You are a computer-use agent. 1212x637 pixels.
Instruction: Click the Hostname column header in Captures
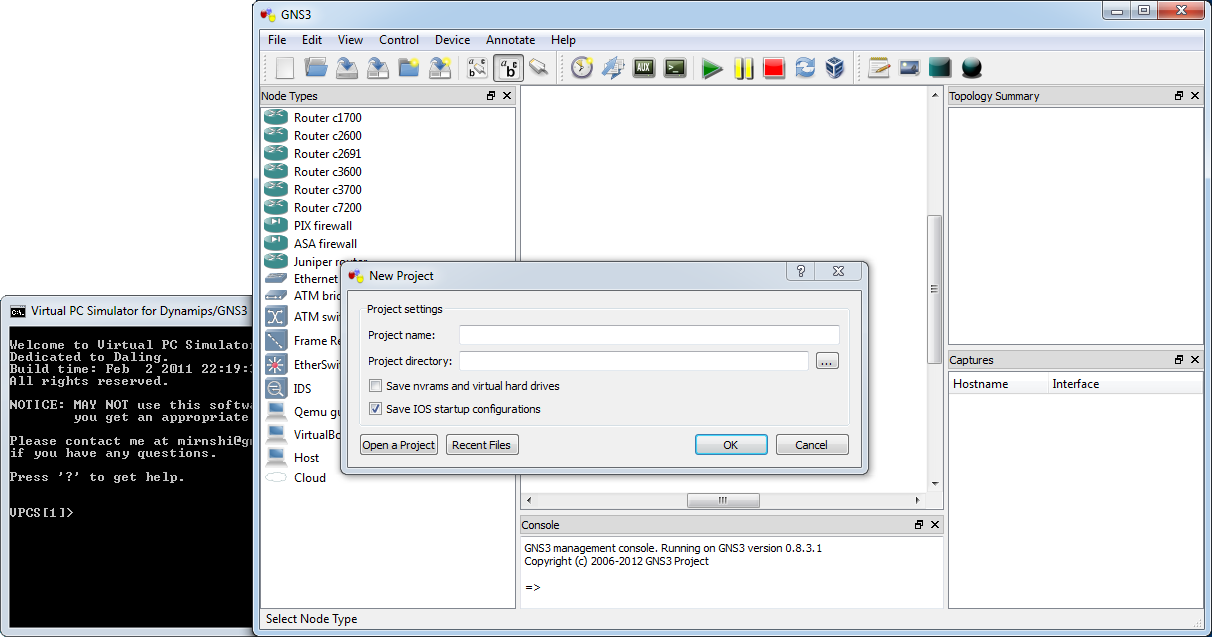[998, 384]
